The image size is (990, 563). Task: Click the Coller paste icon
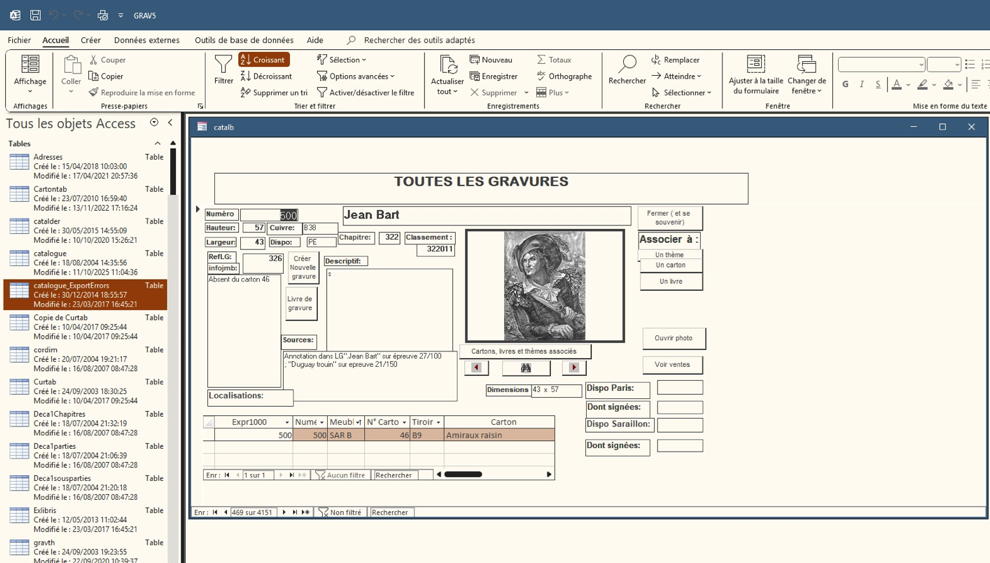click(x=71, y=64)
